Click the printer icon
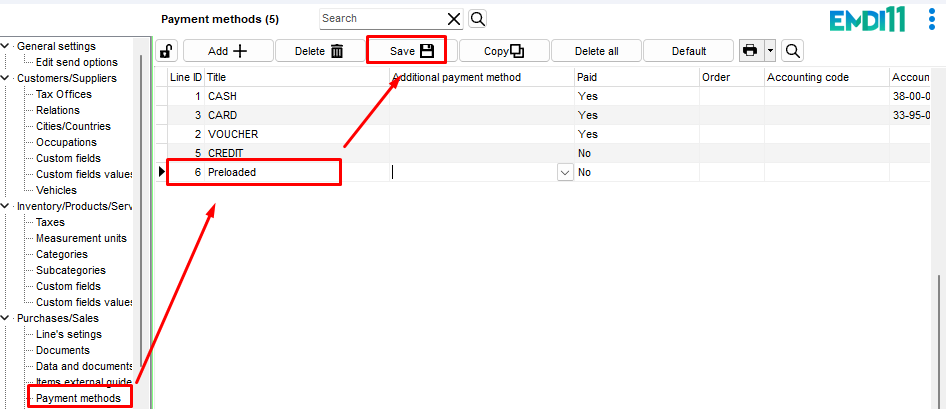 [750, 51]
